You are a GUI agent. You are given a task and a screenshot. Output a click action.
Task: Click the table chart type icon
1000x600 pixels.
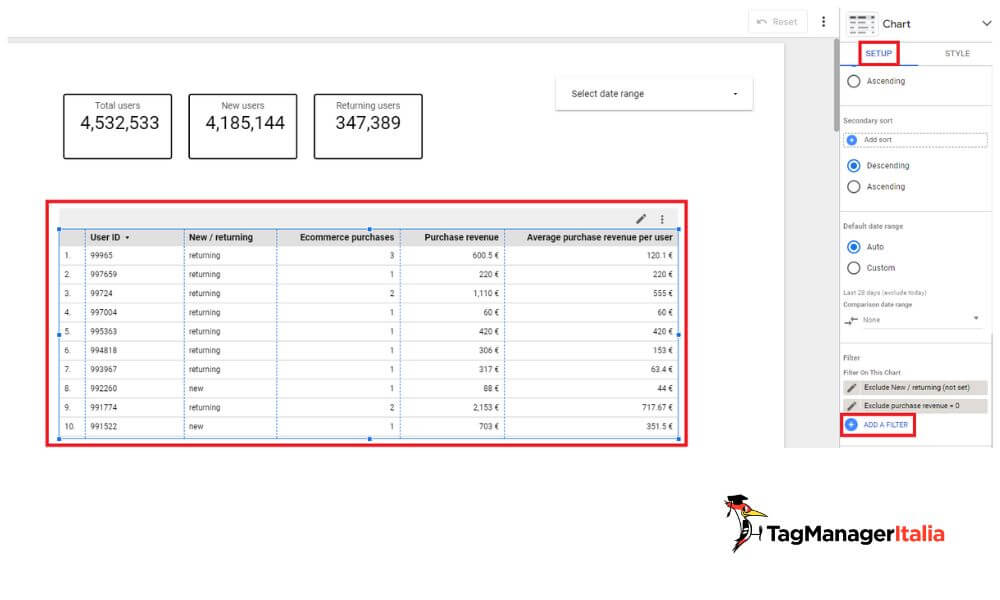pos(862,24)
